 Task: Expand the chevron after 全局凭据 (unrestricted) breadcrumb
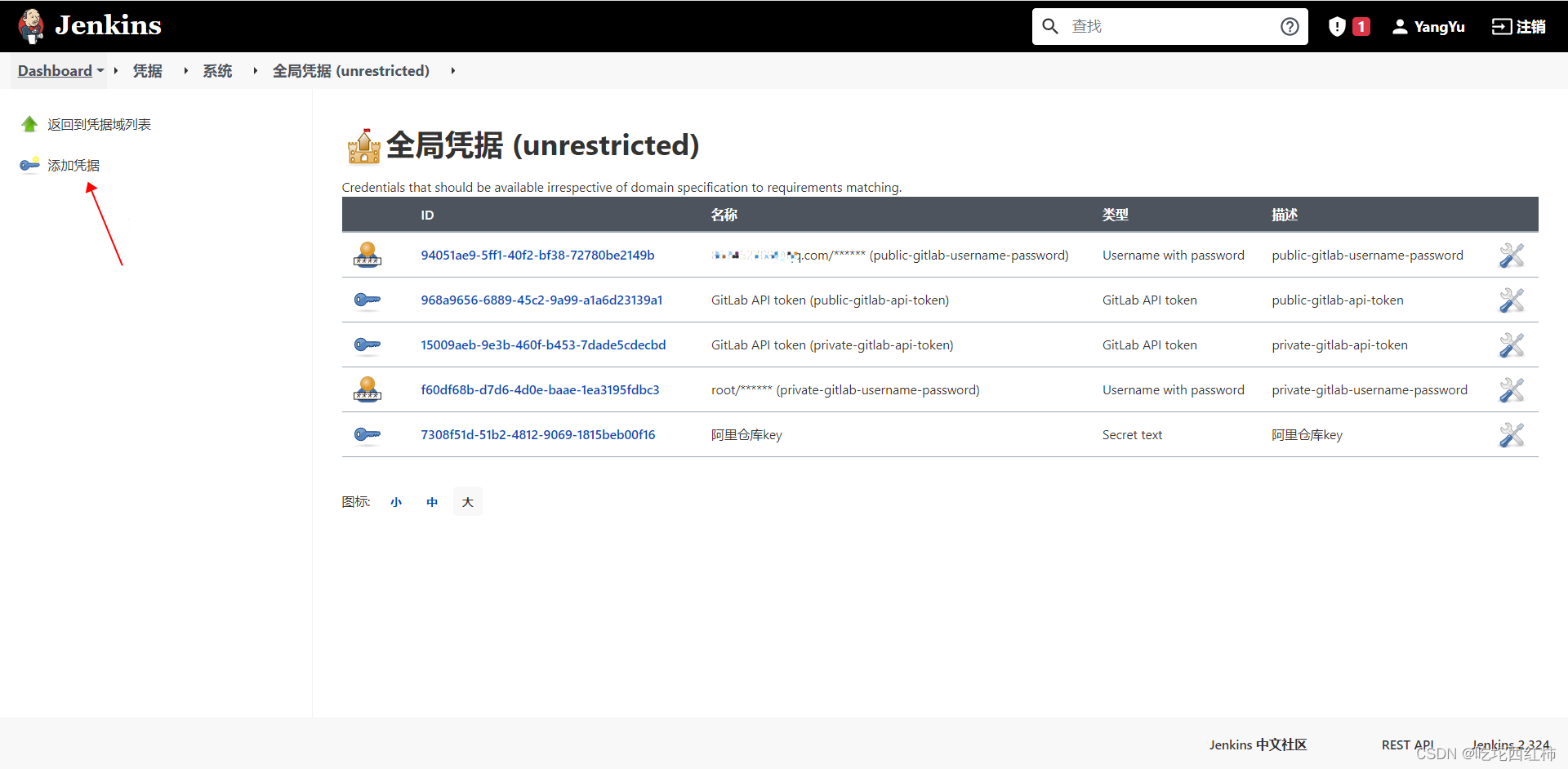click(x=453, y=71)
